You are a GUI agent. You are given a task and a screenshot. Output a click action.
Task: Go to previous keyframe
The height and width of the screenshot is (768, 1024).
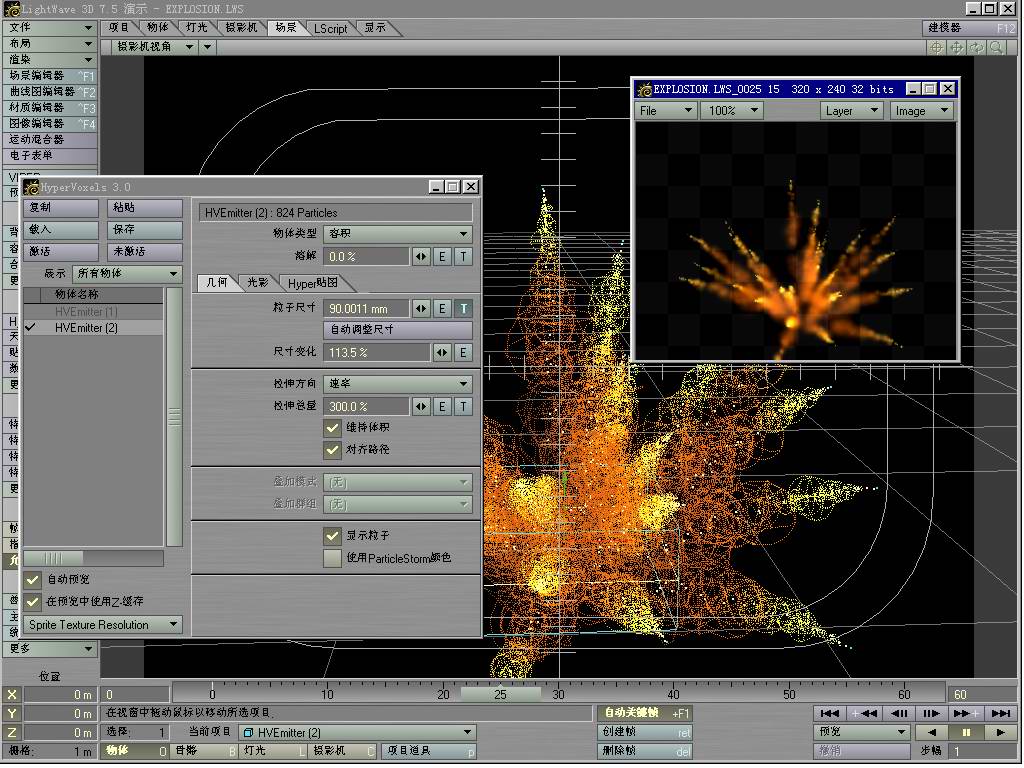[864, 714]
